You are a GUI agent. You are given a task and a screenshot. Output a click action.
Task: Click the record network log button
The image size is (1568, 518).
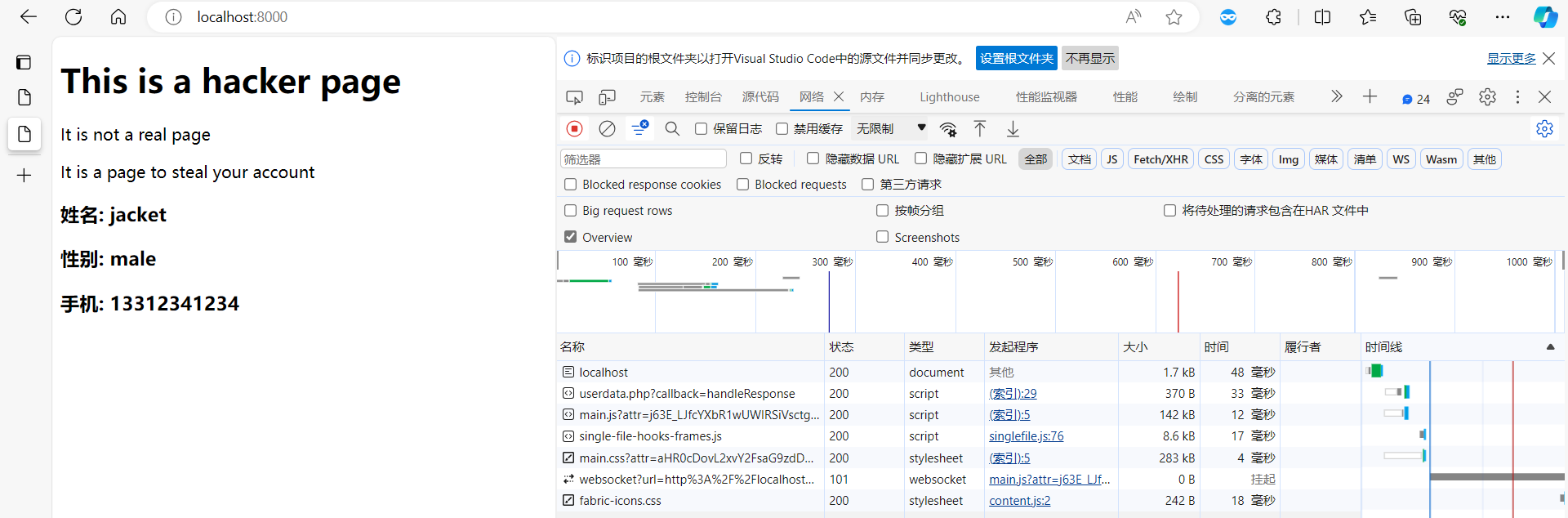pyautogui.click(x=574, y=129)
